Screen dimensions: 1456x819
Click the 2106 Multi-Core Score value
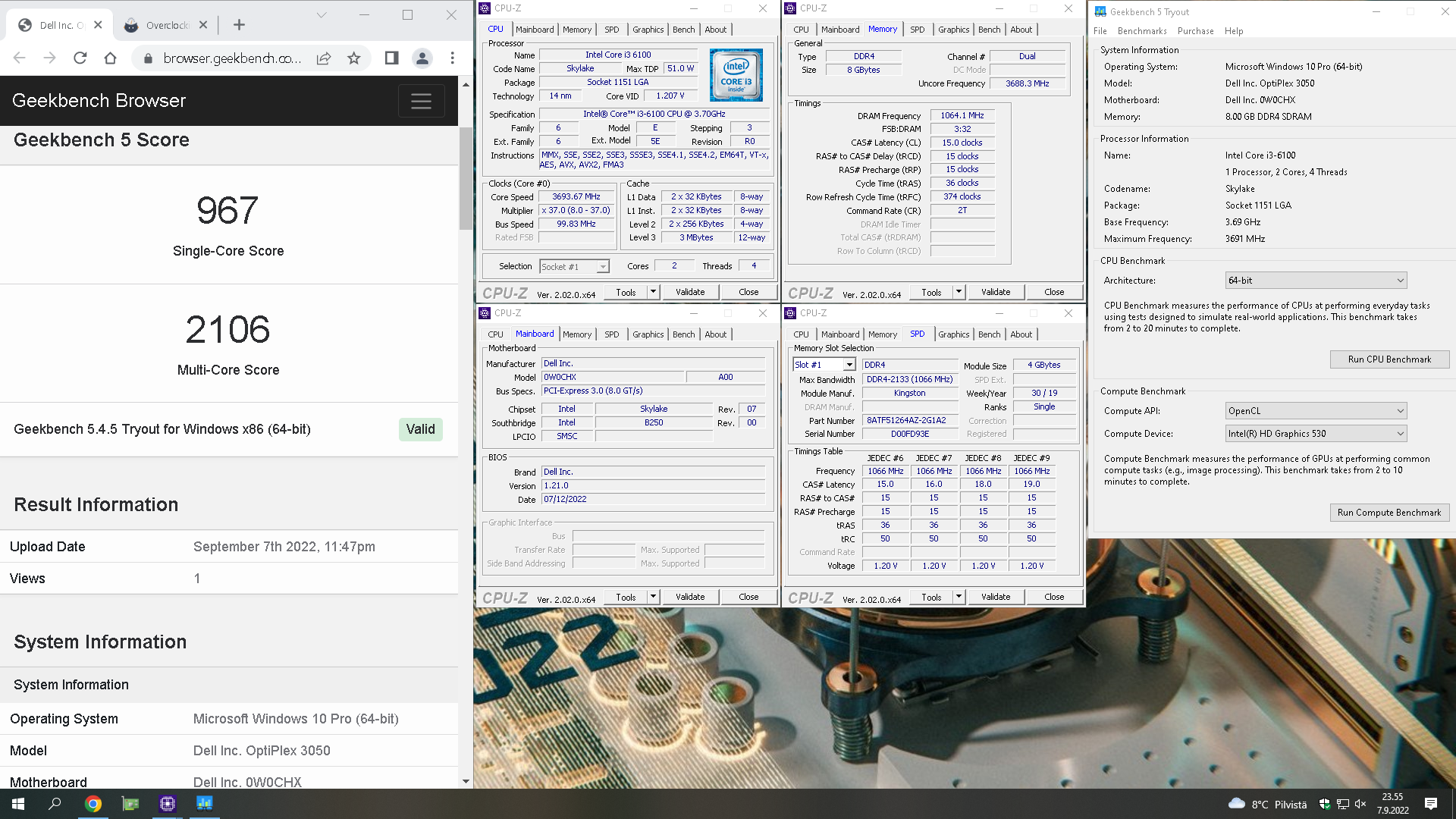[227, 330]
